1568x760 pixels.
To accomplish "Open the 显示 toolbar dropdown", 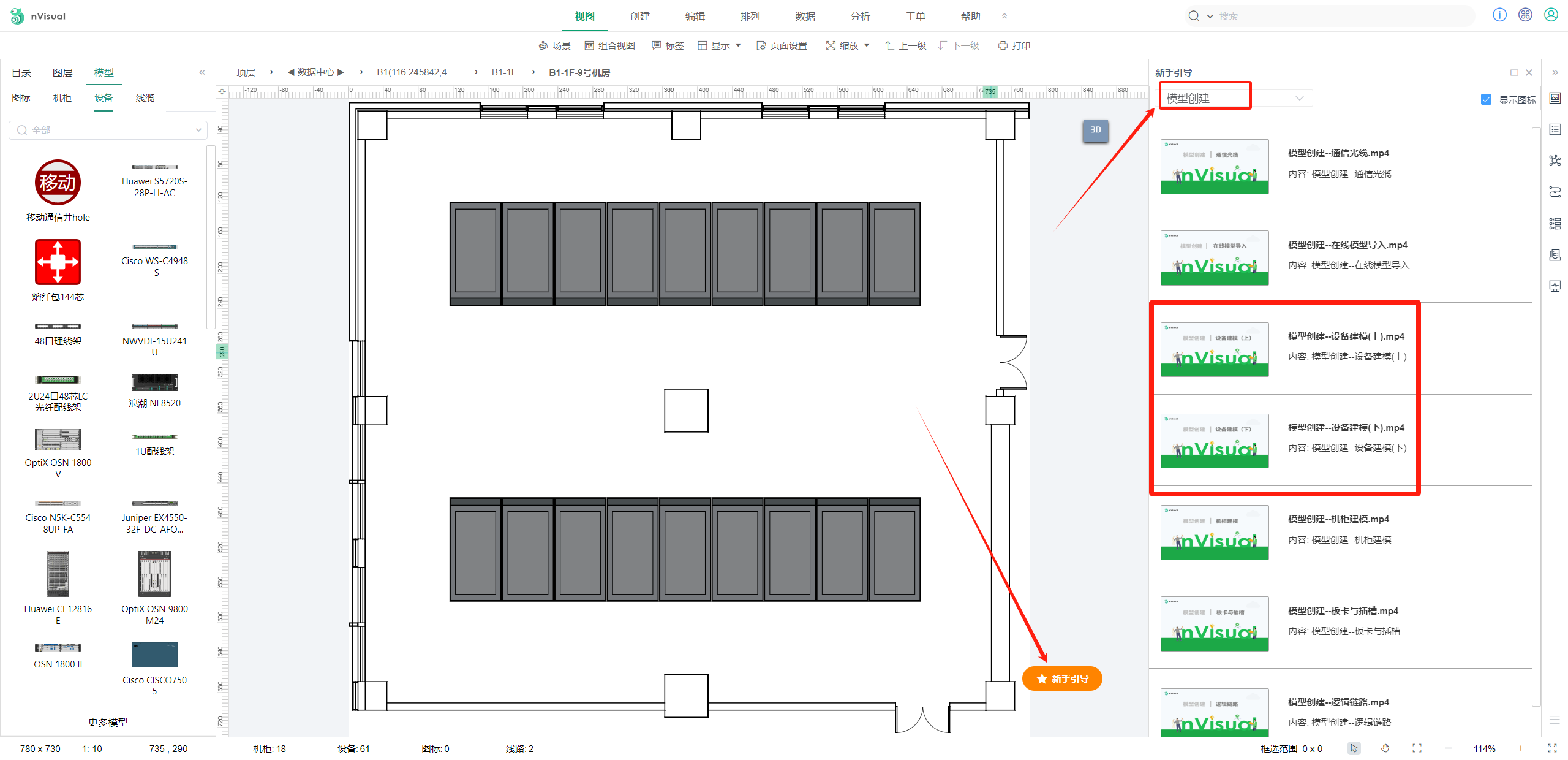I will 720,45.
